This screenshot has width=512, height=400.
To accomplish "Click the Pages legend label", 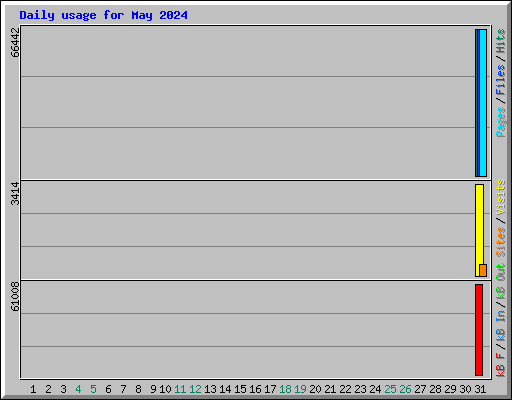I will click(x=501, y=122).
